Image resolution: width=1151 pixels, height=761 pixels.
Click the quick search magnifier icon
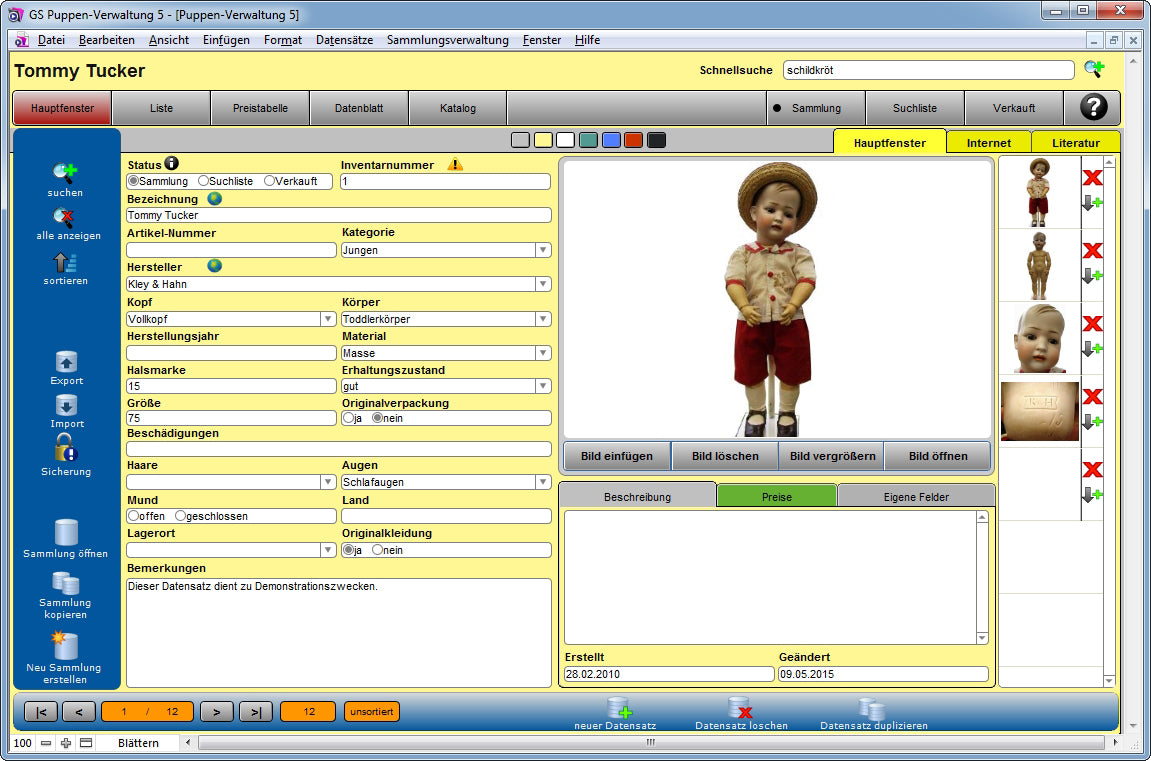click(1095, 69)
